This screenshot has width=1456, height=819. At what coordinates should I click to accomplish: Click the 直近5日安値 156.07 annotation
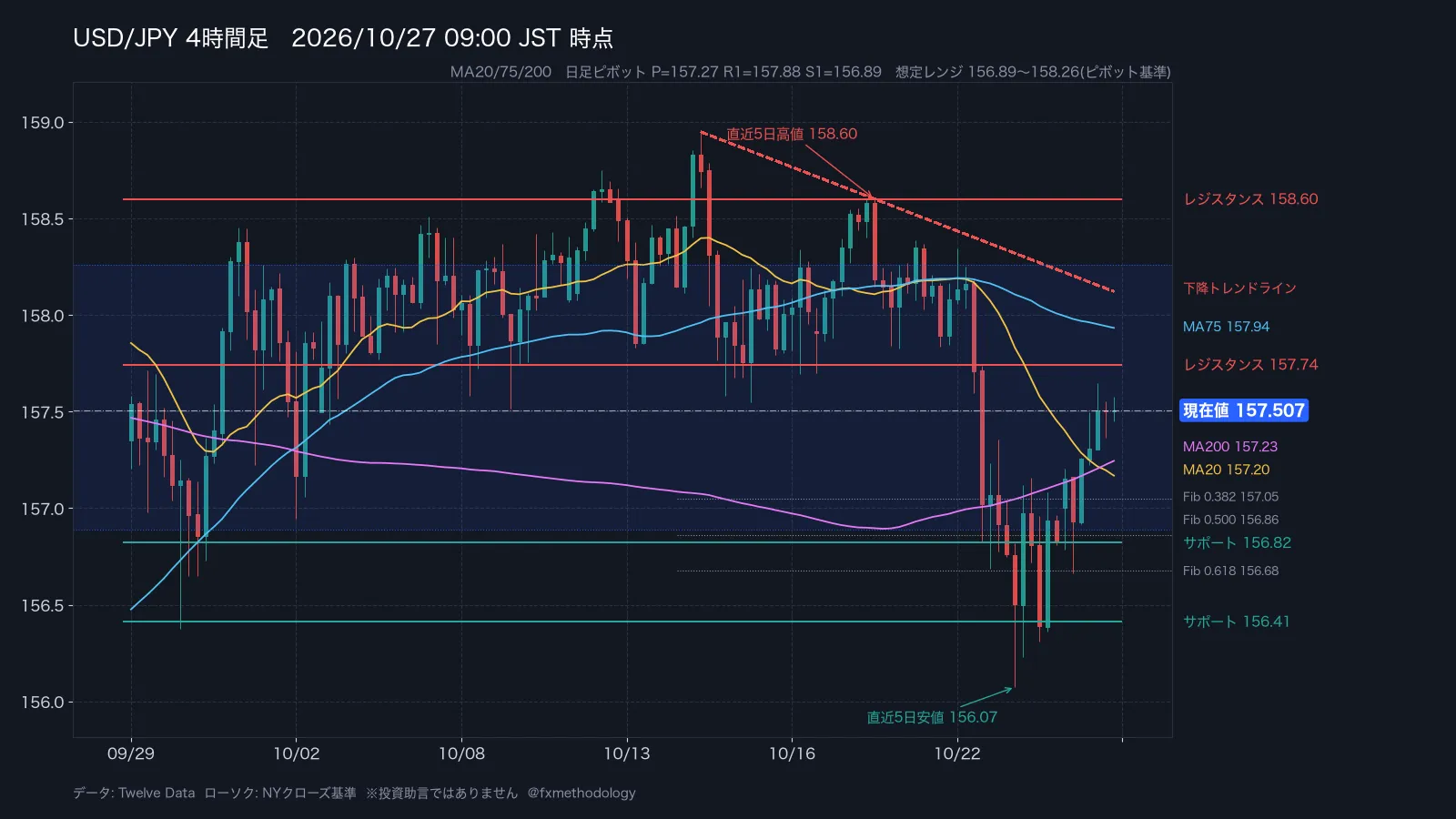(932, 717)
